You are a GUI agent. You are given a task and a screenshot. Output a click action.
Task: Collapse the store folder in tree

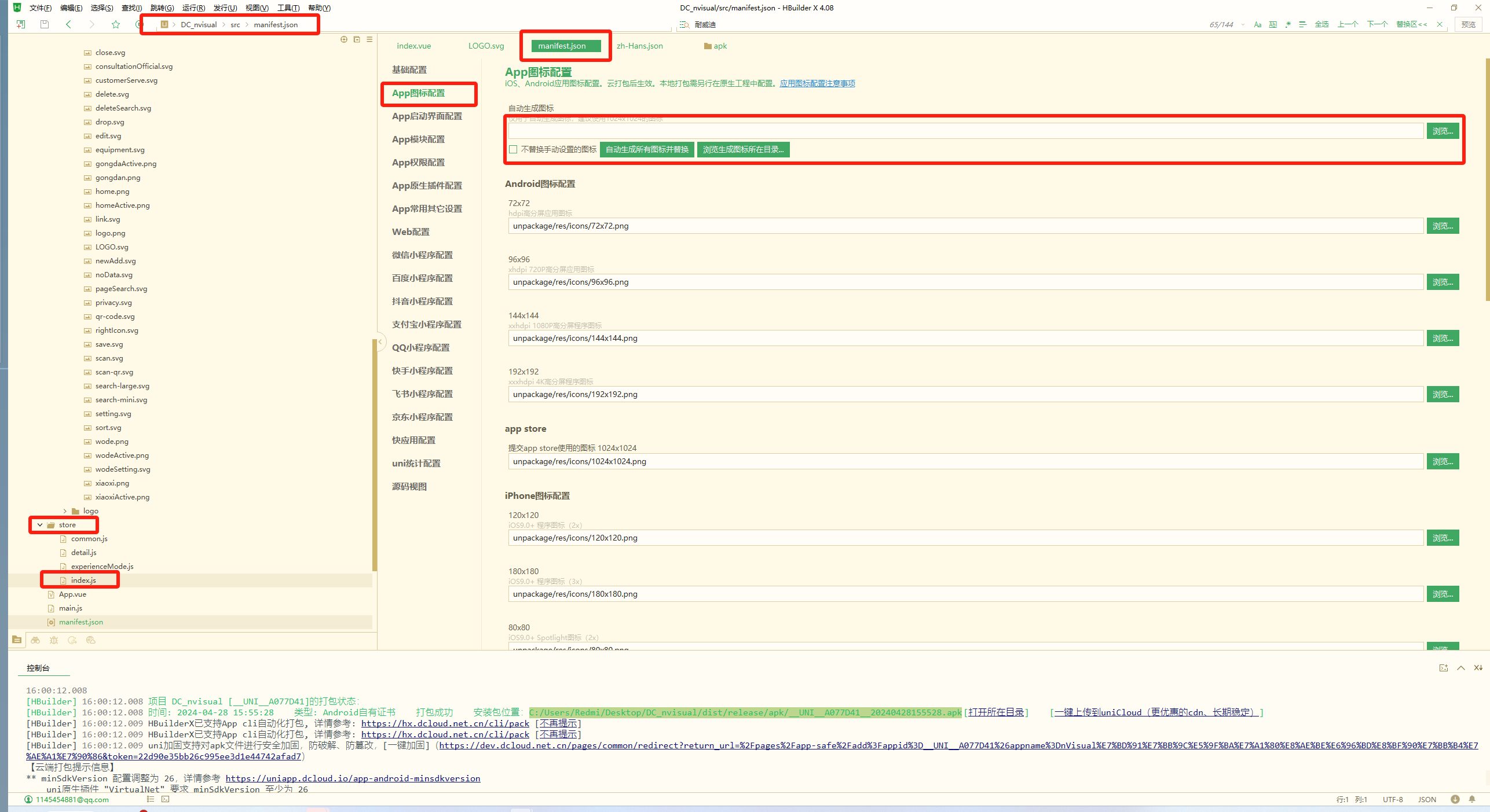[40, 525]
